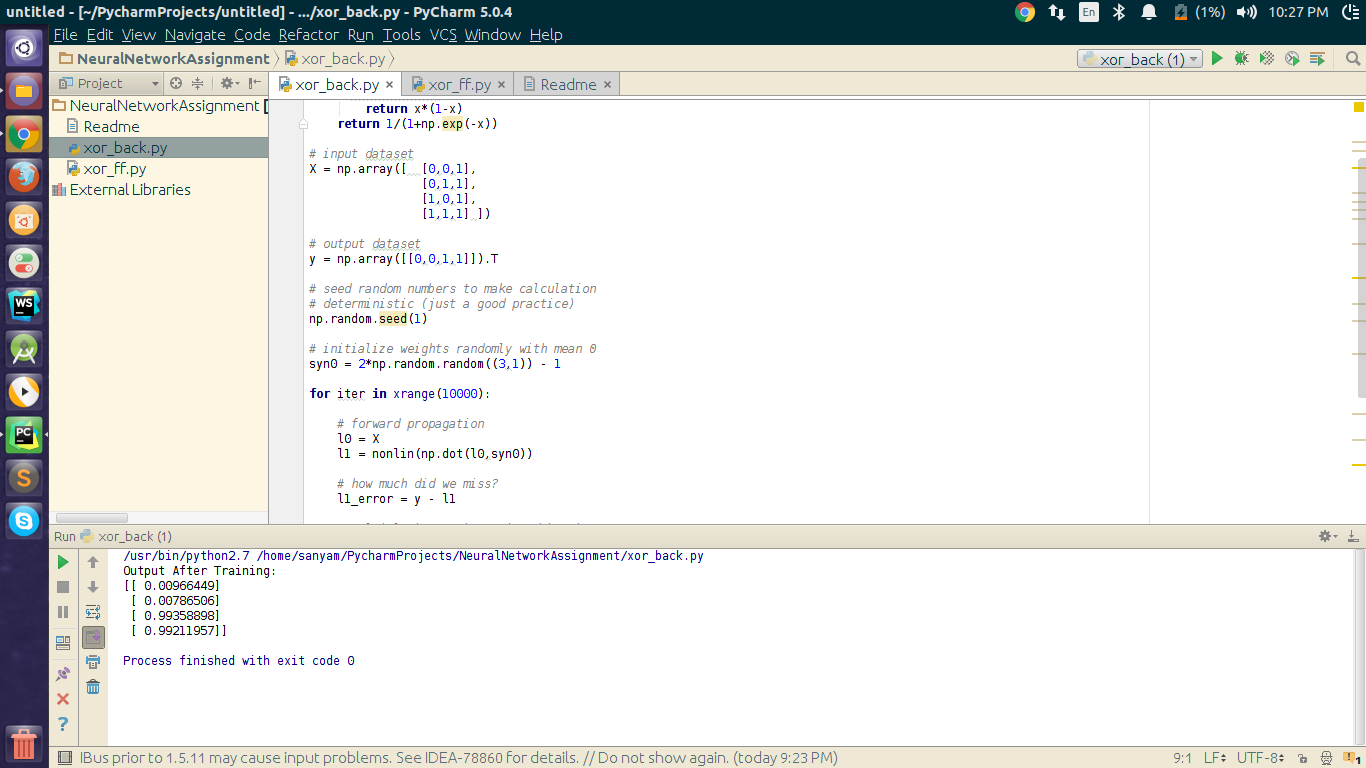Open the Hector inspection icon in status bar
This screenshot has width=1366, height=768.
point(1326,758)
